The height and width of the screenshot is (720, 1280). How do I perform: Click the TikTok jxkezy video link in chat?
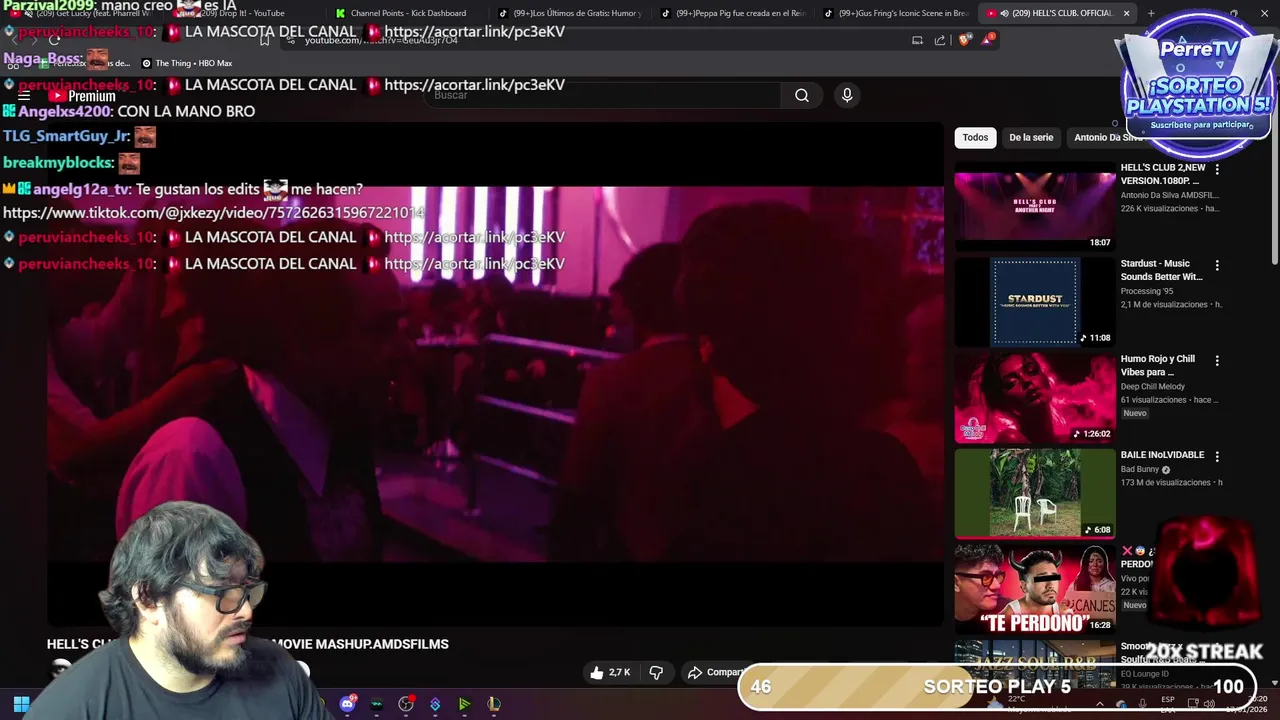click(213, 212)
